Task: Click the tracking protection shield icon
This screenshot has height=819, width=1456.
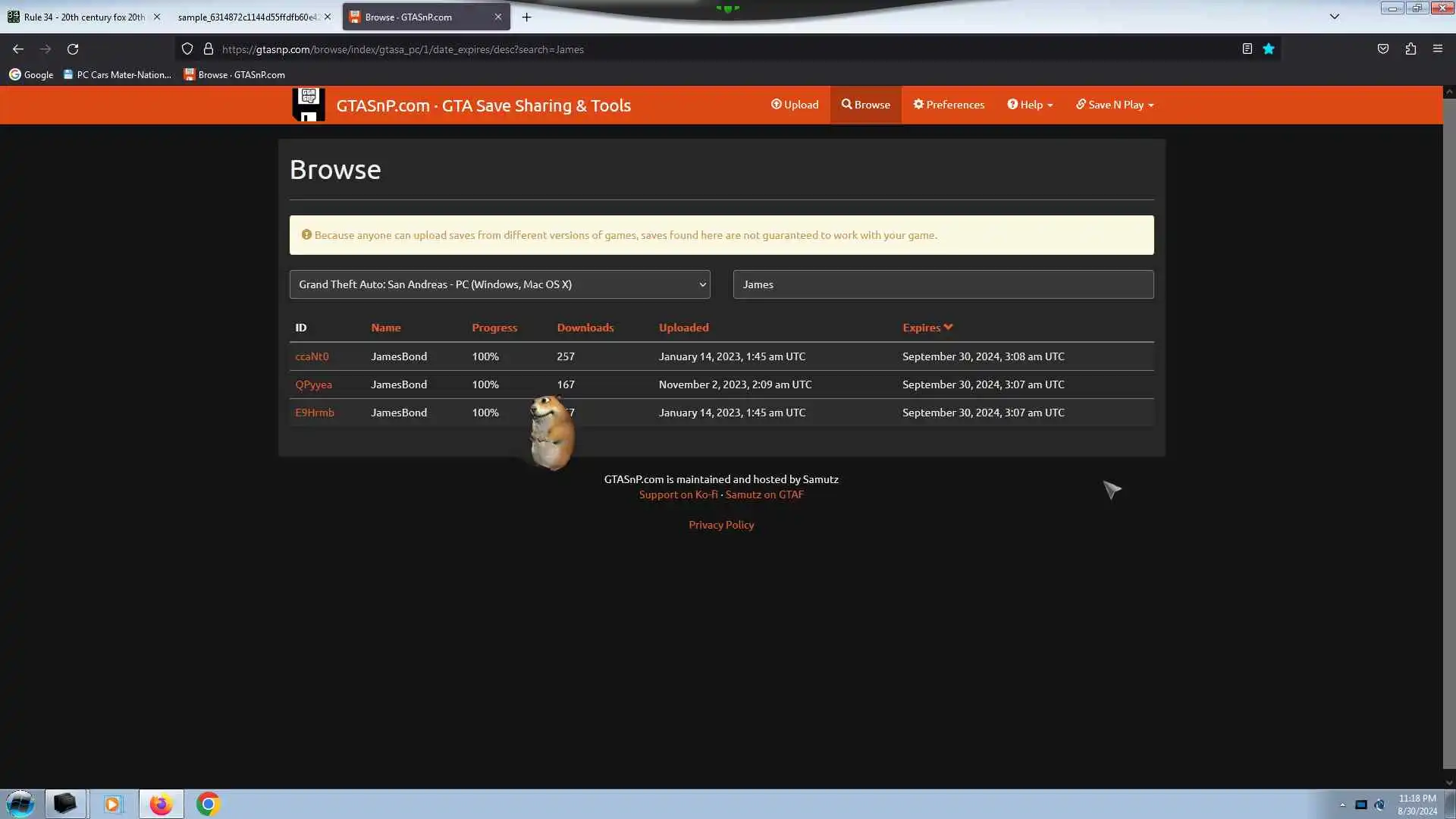Action: 187,49
